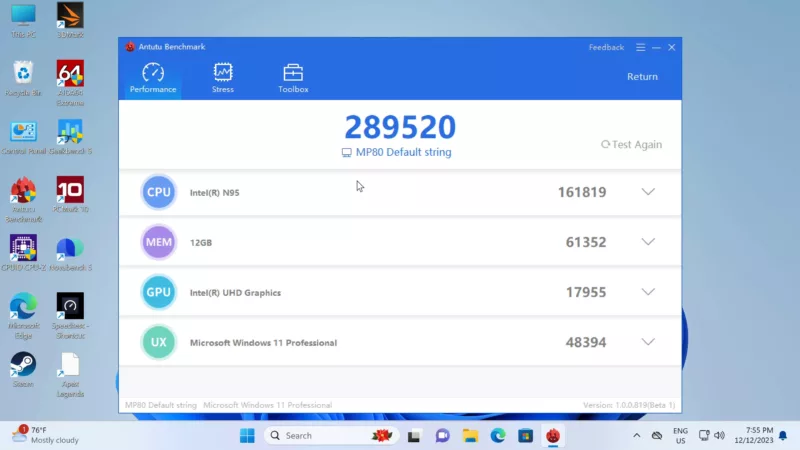Click the MP80 Default string device label
This screenshot has width=800, height=450.
tap(396, 152)
